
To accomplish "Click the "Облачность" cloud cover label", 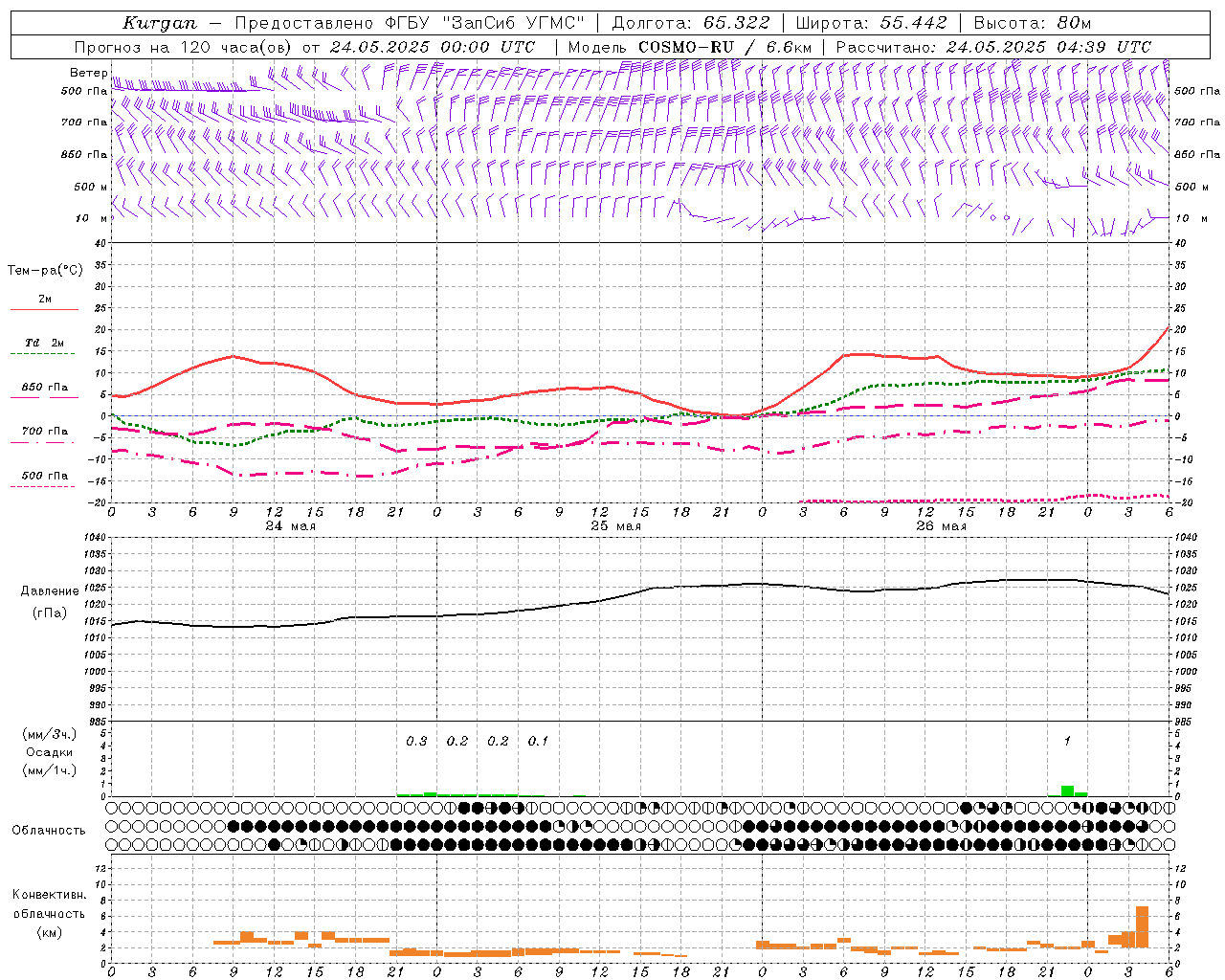I will (49, 831).
